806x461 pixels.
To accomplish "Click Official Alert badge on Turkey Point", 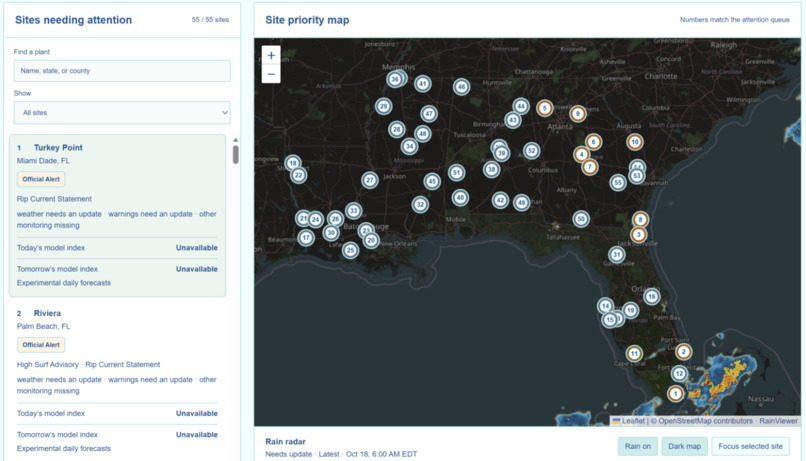I will point(41,179).
